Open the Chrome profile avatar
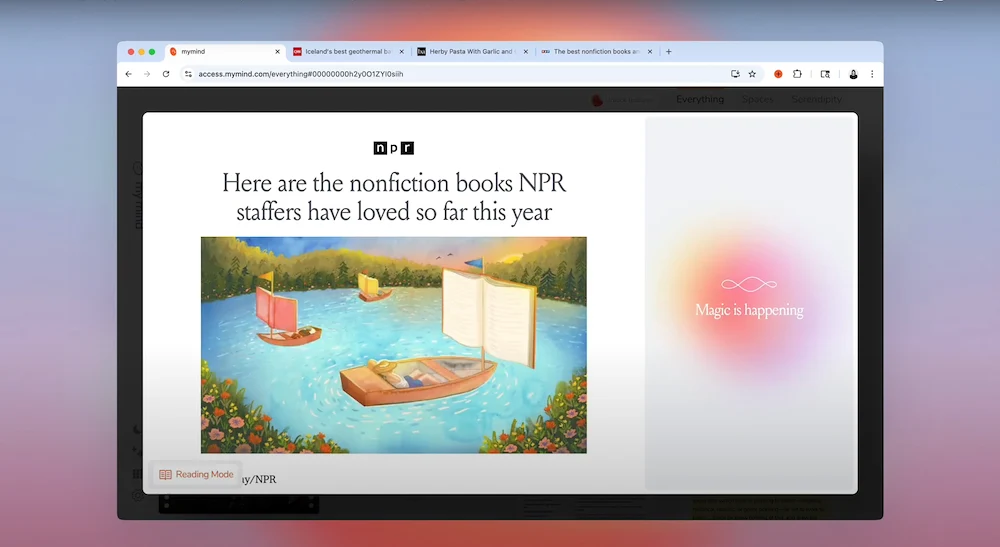 click(x=853, y=74)
